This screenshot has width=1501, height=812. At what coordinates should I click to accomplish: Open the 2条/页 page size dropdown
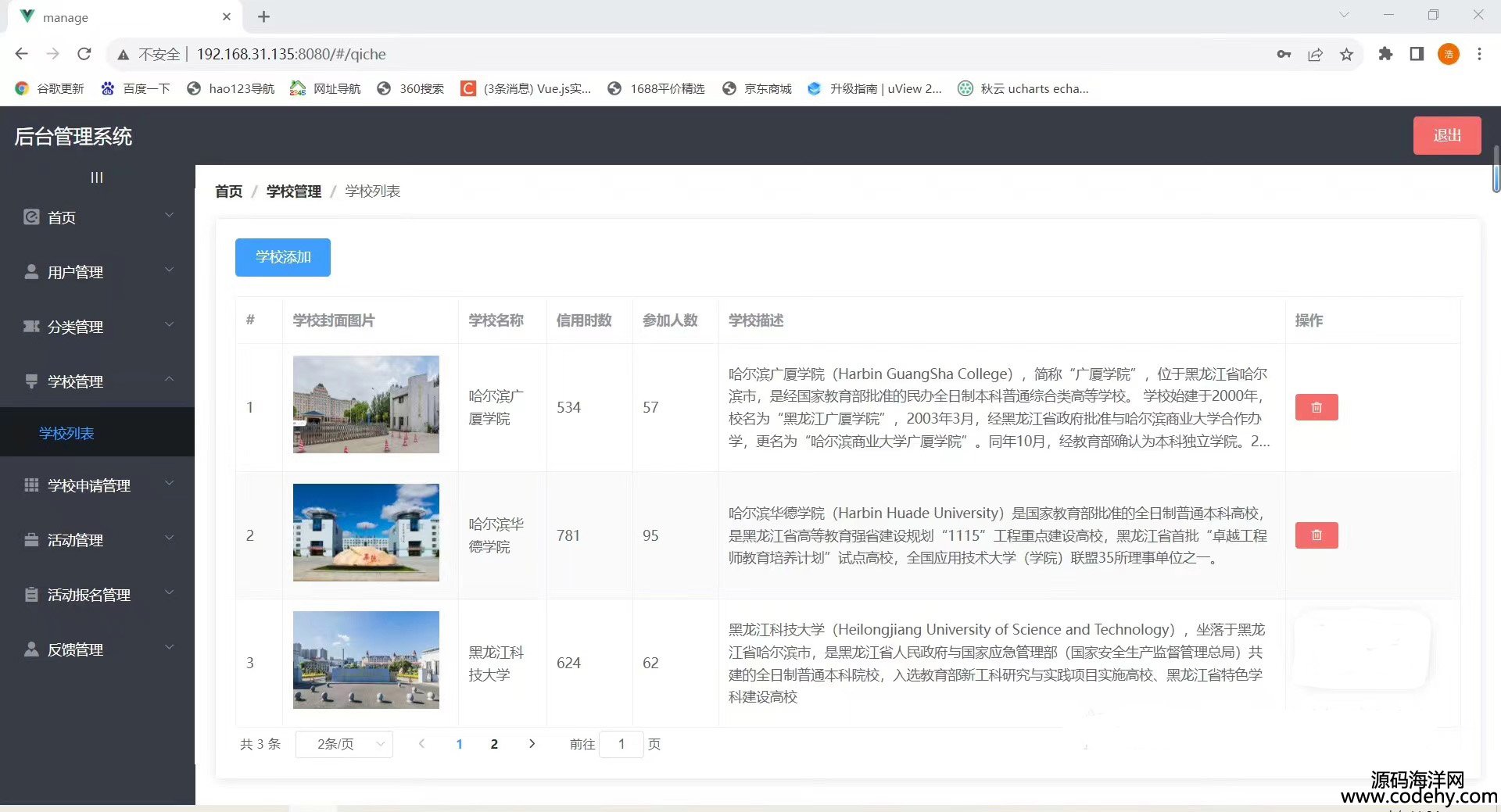[344, 744]
